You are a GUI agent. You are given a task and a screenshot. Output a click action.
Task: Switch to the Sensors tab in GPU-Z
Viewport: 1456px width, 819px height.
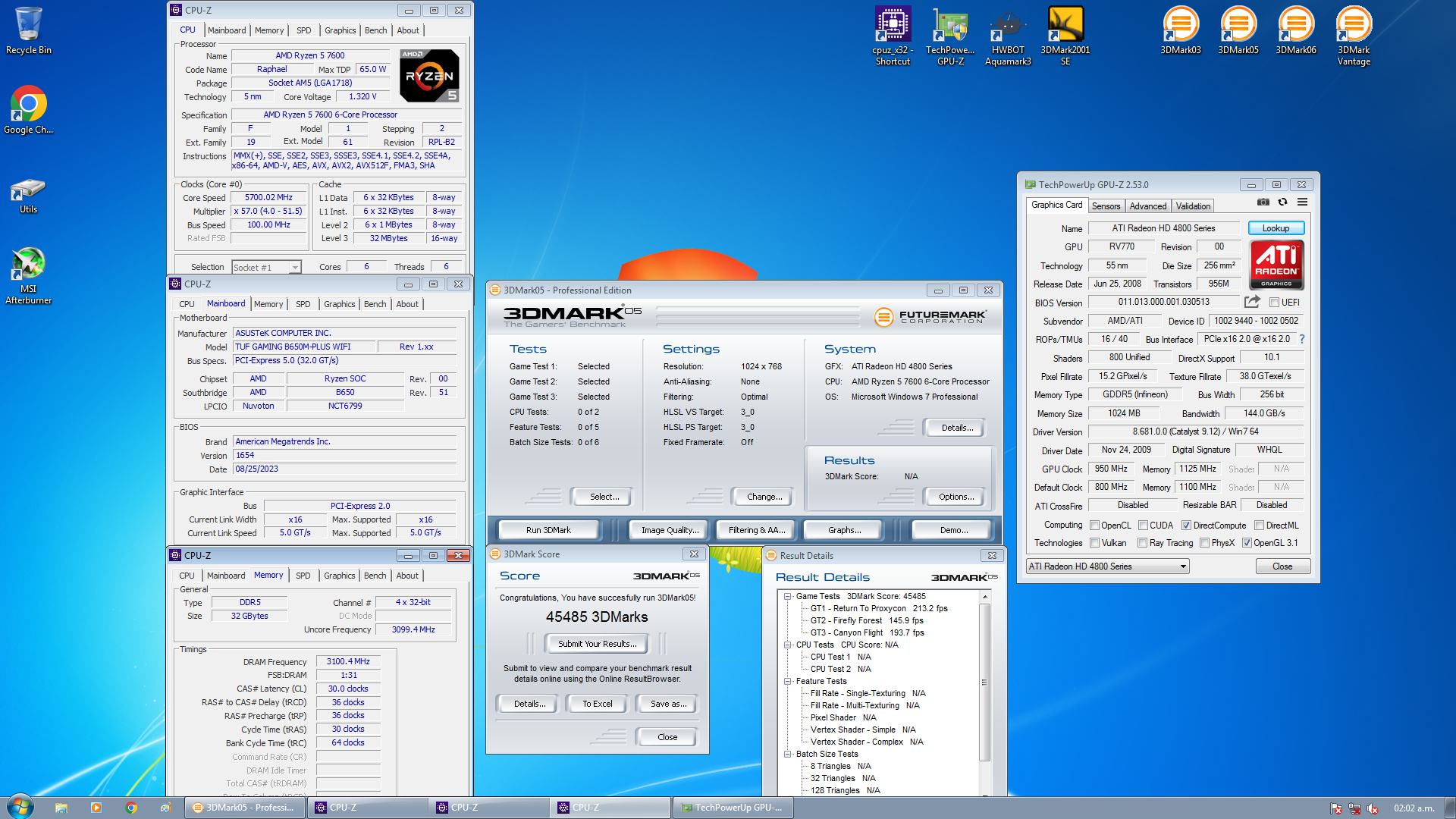pos(1106,206)
